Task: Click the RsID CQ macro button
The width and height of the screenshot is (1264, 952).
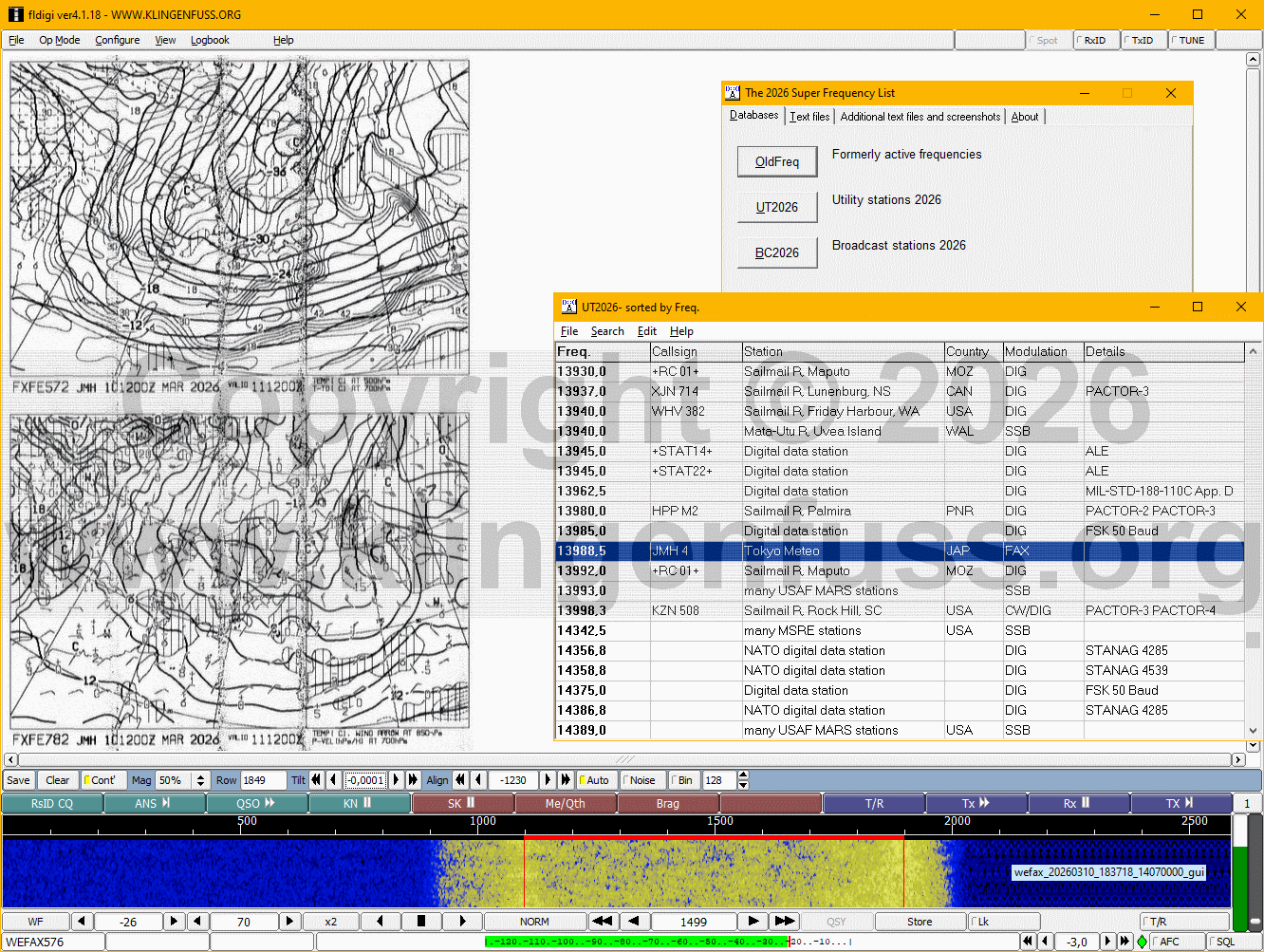Action: [x=51, y=803]
